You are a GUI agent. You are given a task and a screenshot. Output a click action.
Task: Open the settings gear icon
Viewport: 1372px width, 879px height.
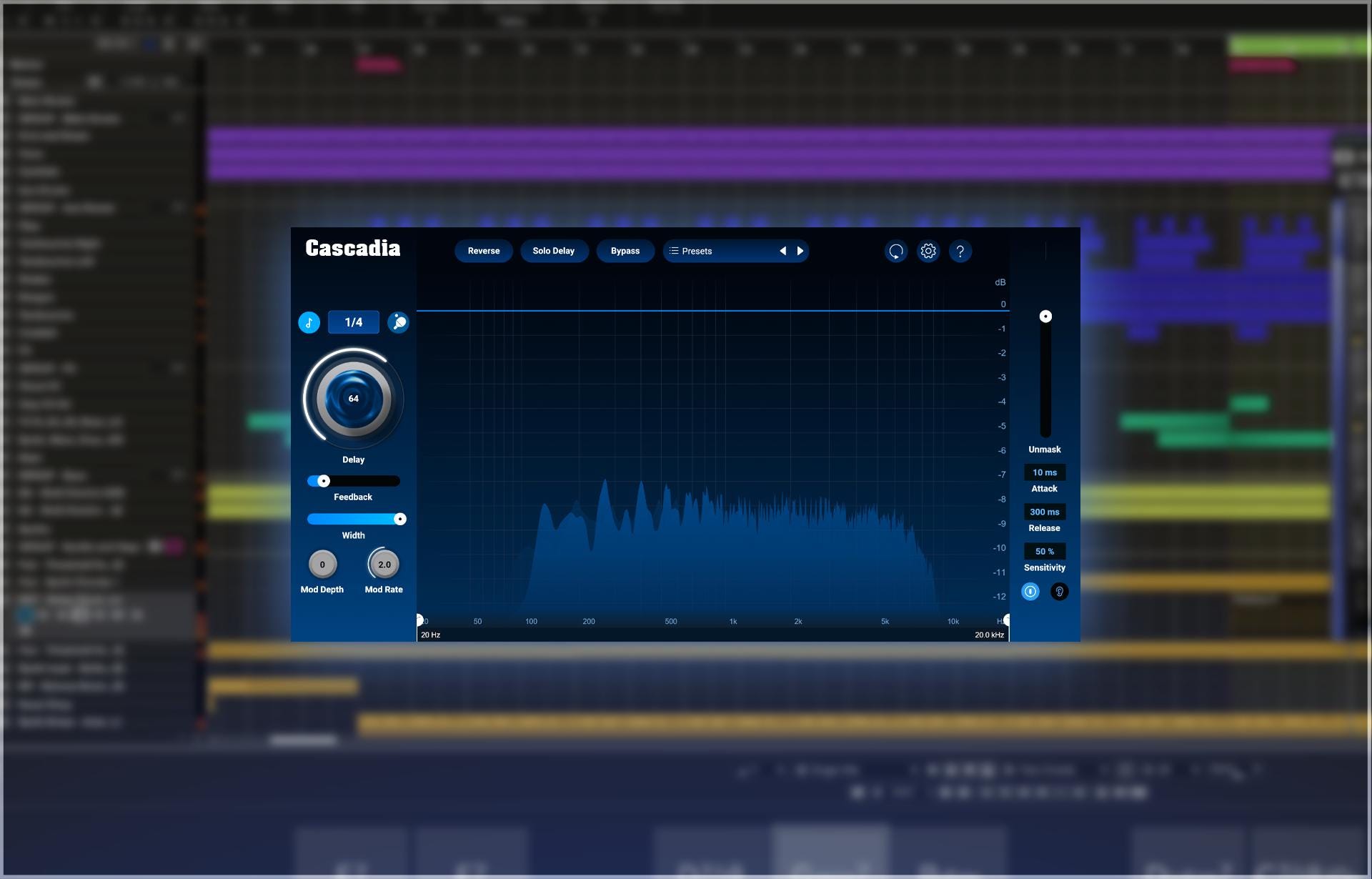pos(928,252)
